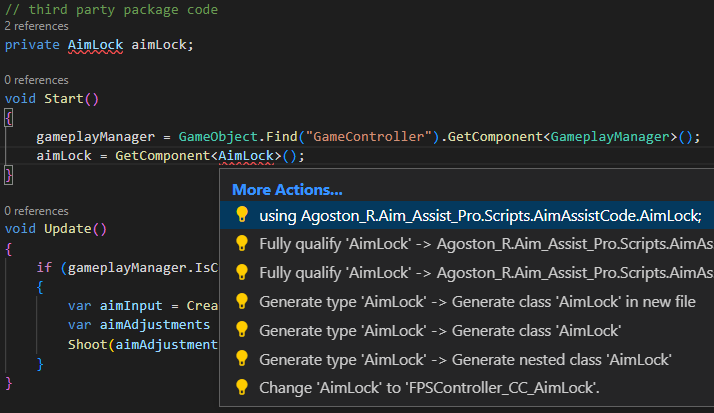Click the GameplayManager type in GetComponent

click(610, 137)
